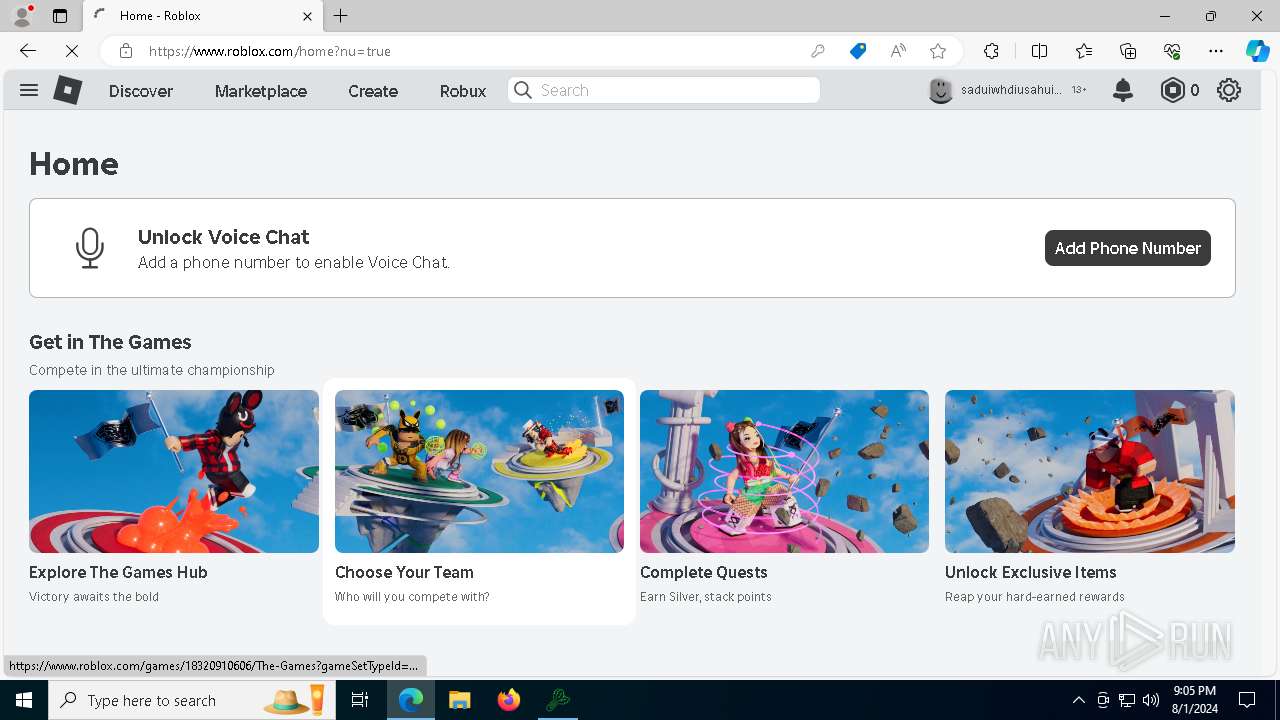Viewport: 1280px width, 720px height.
Task: Open Edge Settings and more menu
Action: (x=1216, y=51)
